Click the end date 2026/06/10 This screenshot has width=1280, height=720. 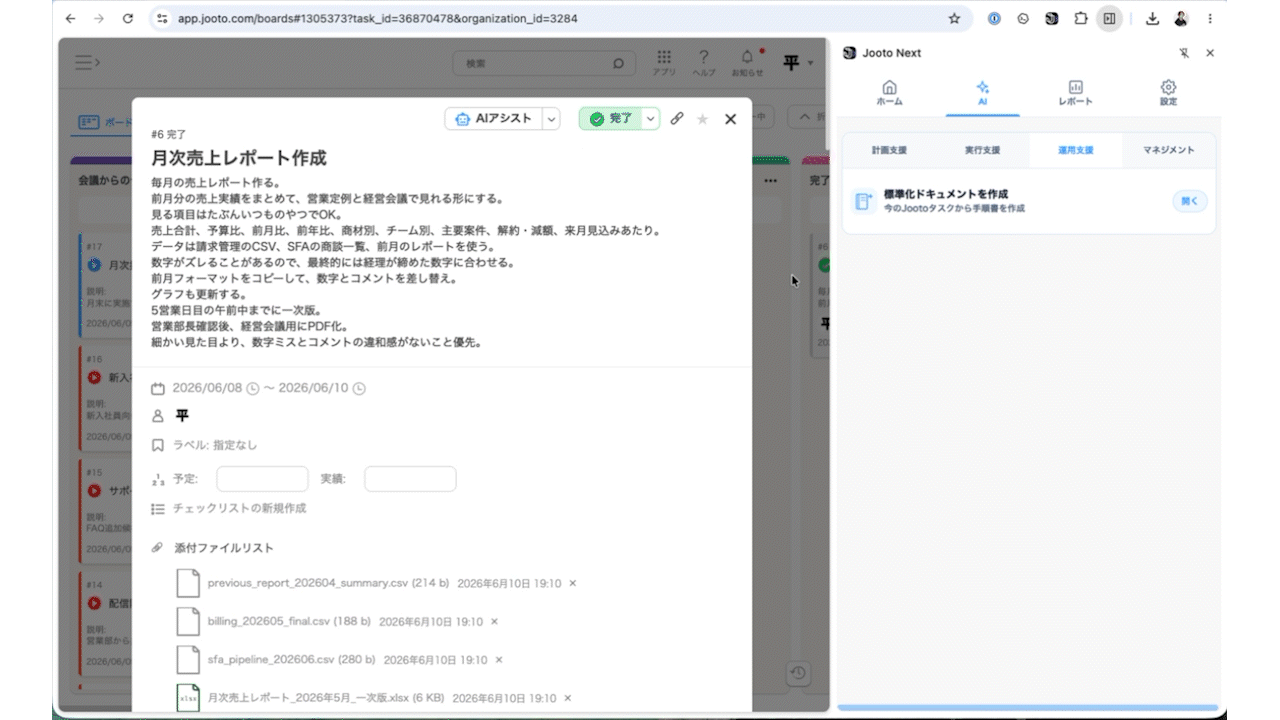coord(314,388)
